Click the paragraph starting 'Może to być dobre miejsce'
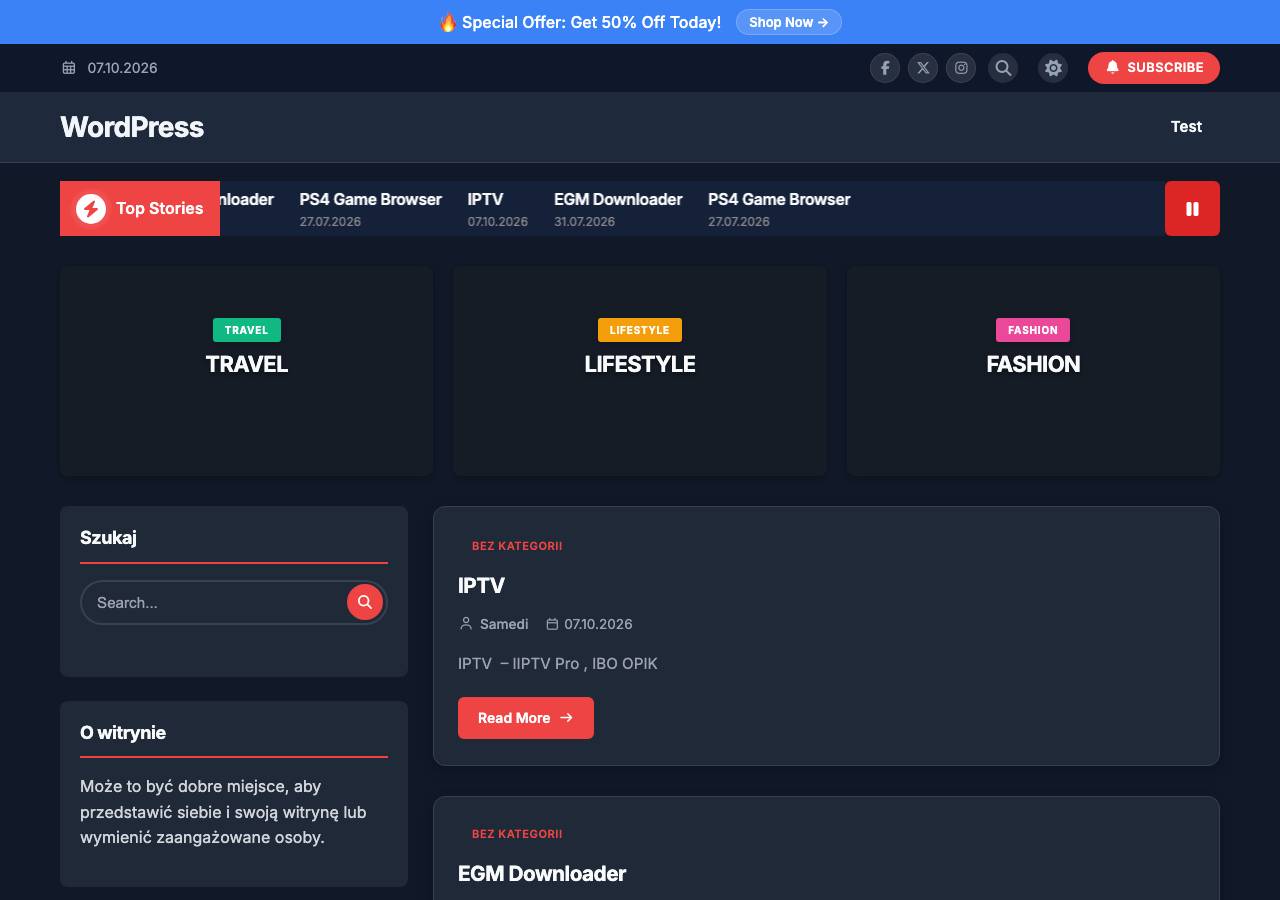This screenshot has width=1280, height=900. pyautogui.click(x=223, y=812)
